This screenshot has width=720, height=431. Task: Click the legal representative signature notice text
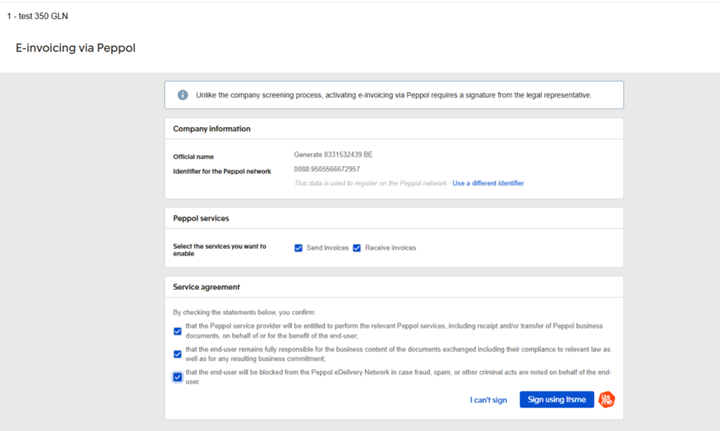(394, 95)
